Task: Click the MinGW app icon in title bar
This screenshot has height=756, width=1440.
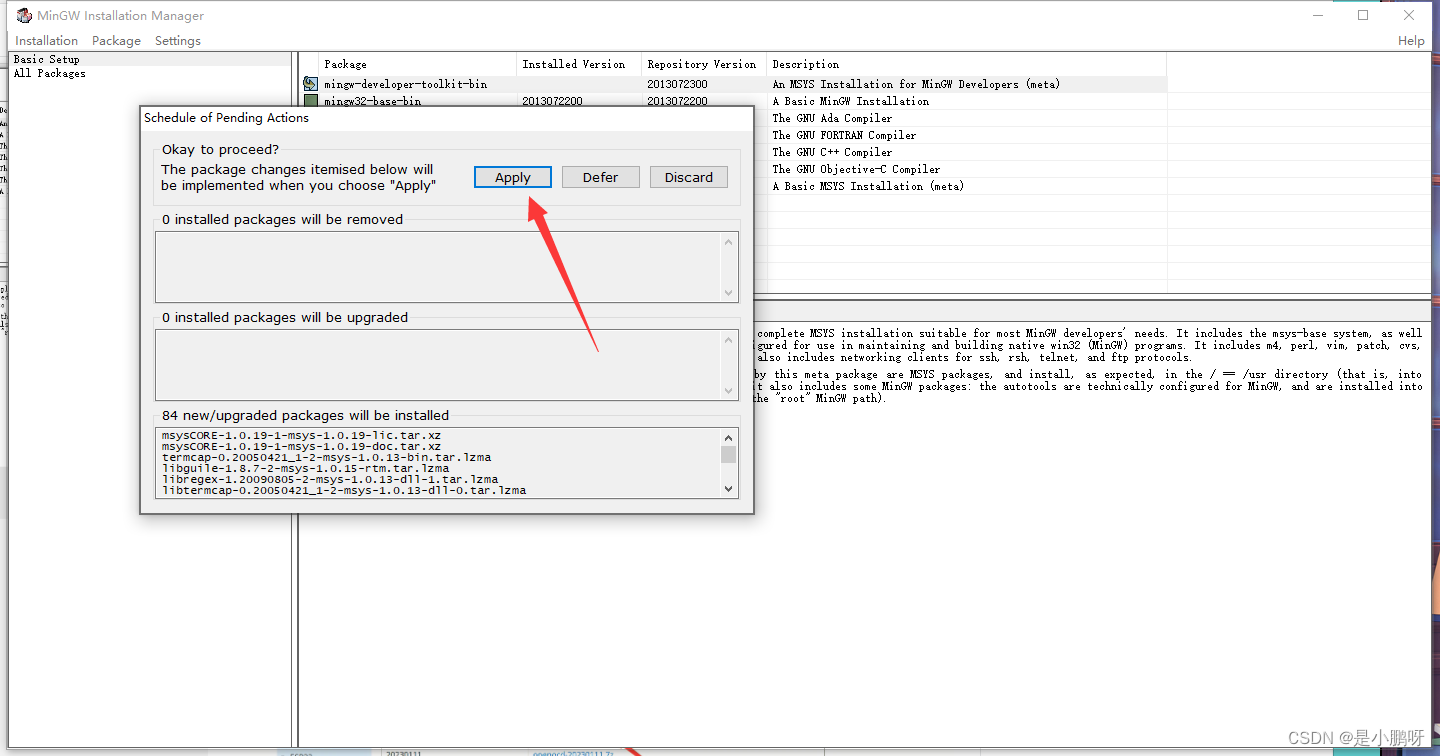Action: point(24,15)
